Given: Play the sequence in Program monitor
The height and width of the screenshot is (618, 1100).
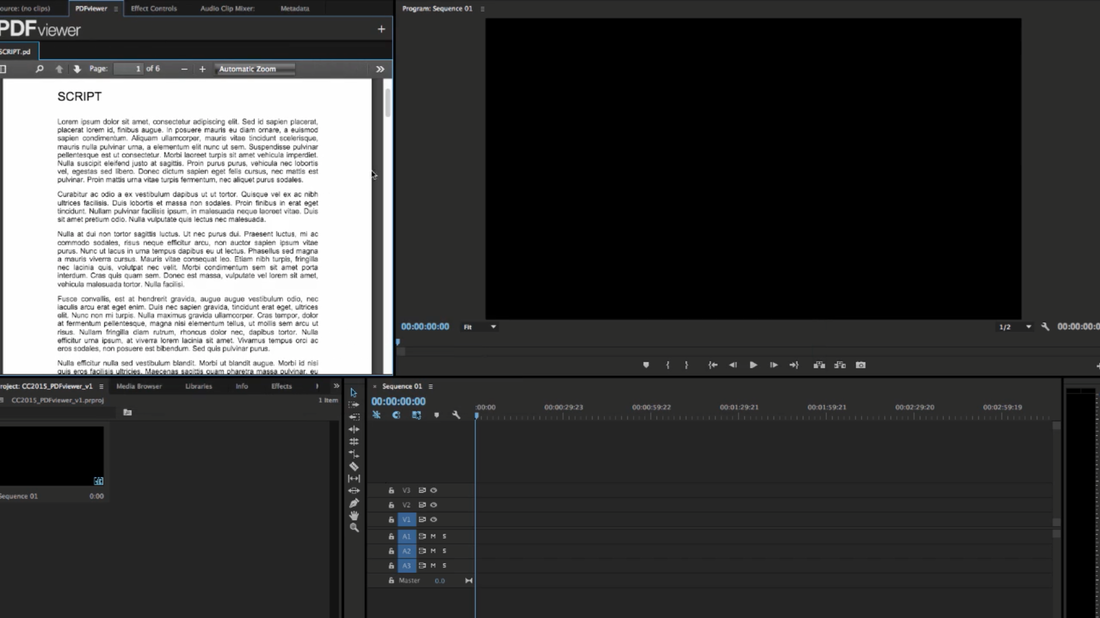Looking at the screenshot, I should pos(753,365).
